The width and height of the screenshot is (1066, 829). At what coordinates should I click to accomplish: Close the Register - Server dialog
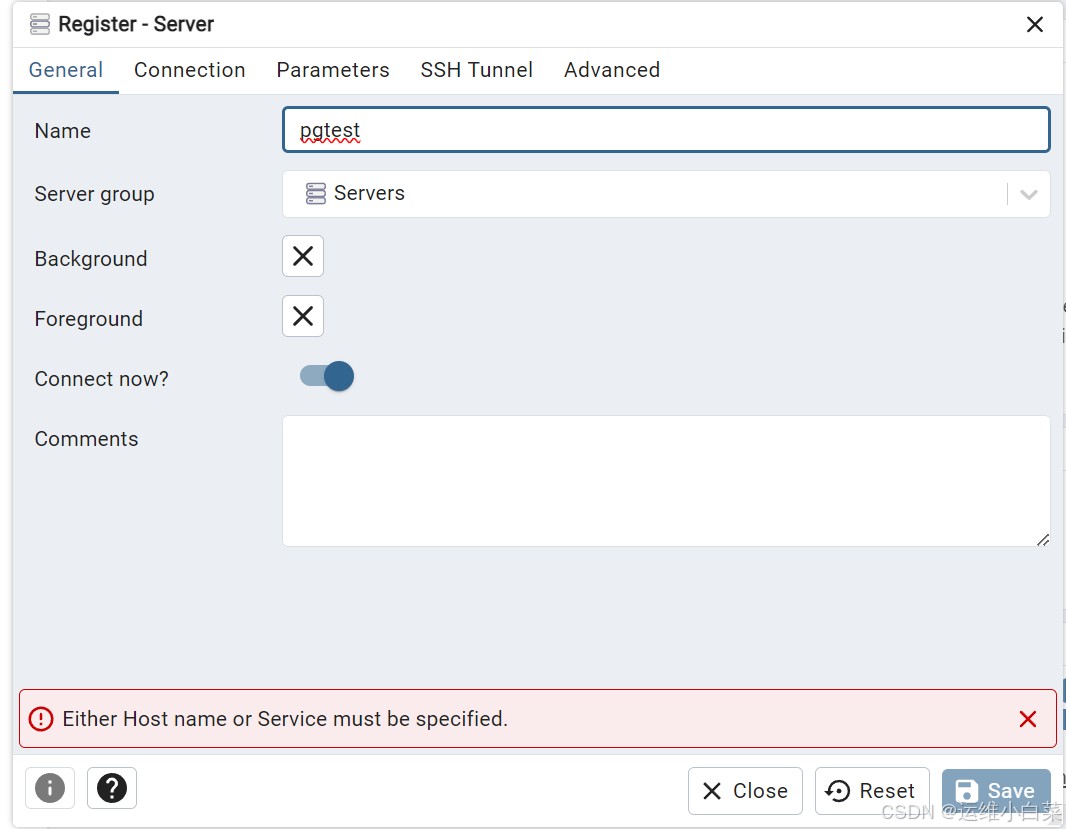[1035, 25]
